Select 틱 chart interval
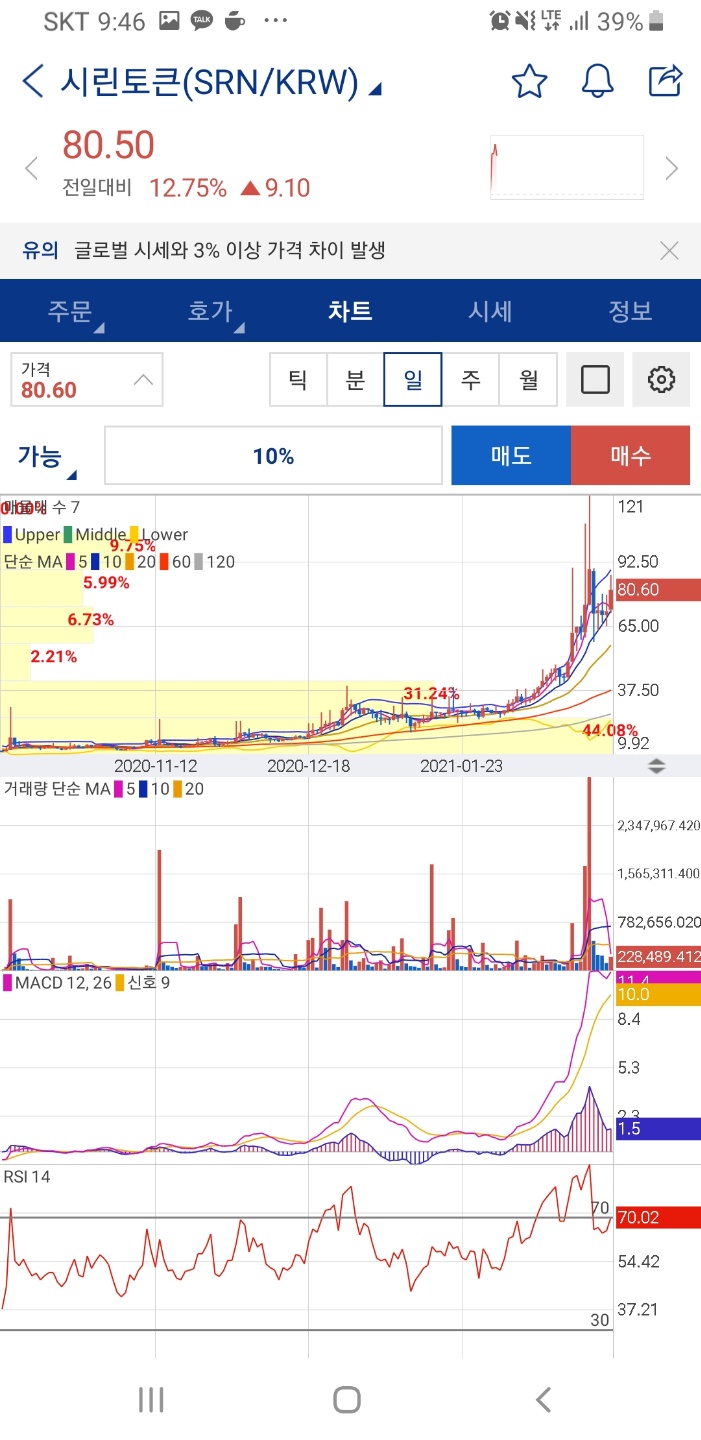Image resolution: width=701 pixels, height=1440 pixels. click(298, 379)
